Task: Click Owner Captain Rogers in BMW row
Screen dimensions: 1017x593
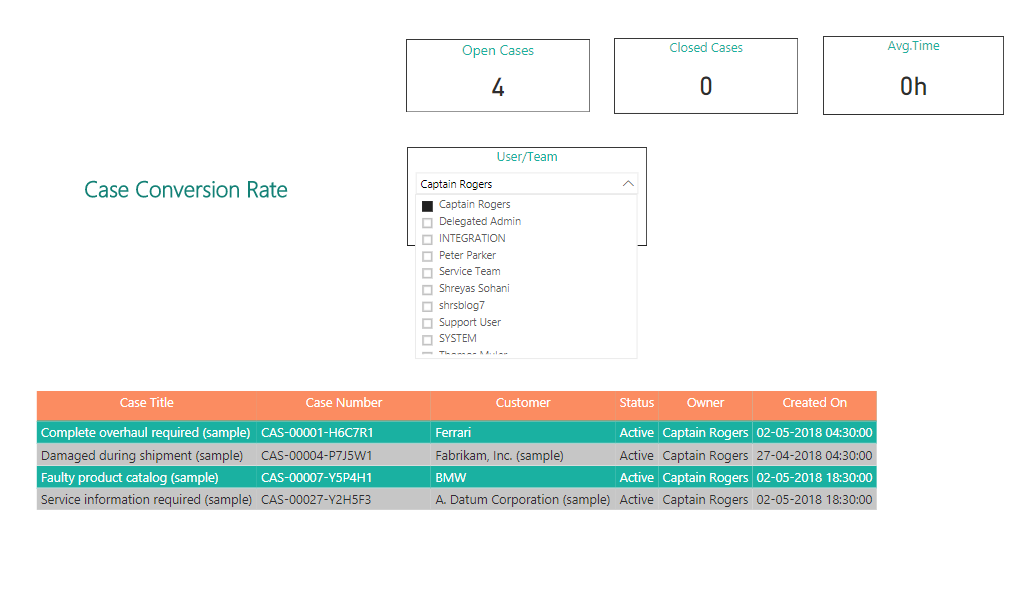Action: (705, 478)
